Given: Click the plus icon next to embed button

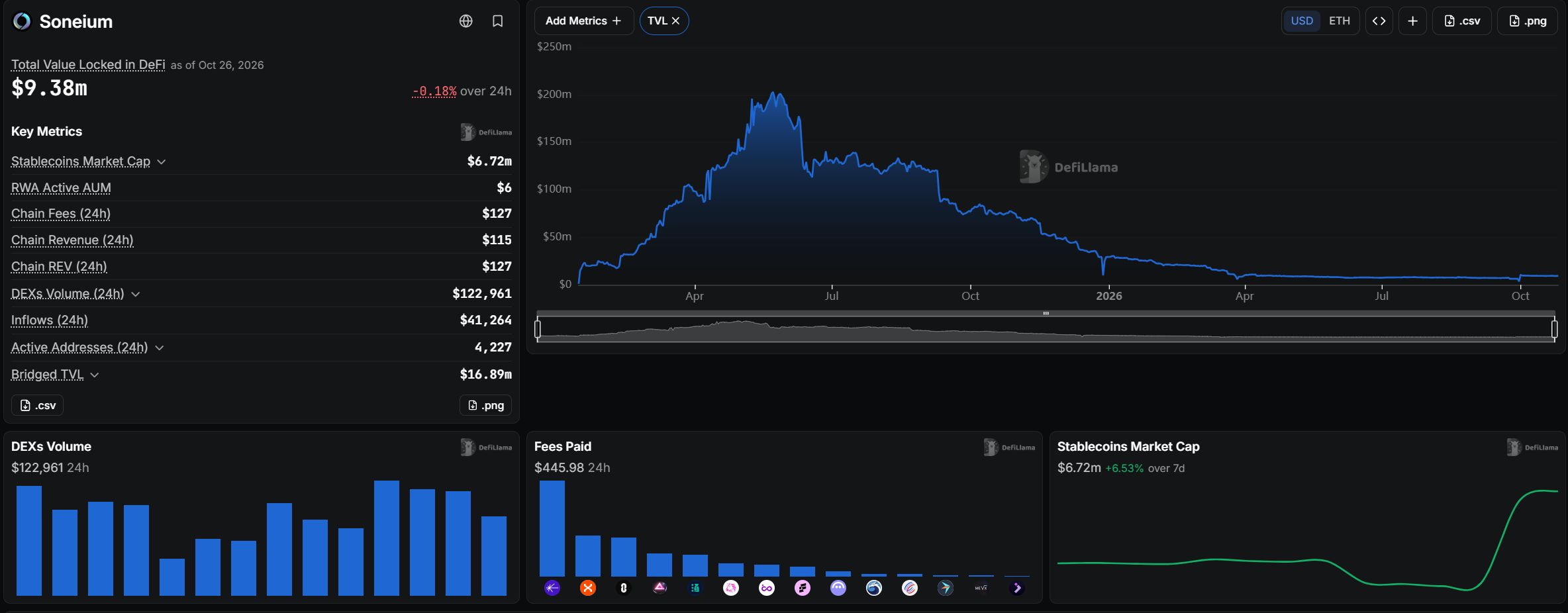Looking at the screenshot, I should [x=1412, y=21].
